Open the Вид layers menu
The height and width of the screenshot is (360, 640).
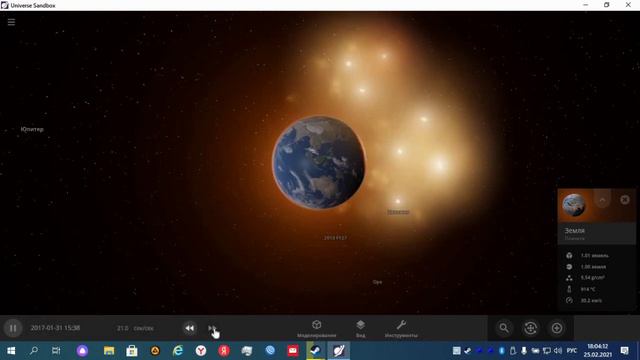tap(360, 329)
